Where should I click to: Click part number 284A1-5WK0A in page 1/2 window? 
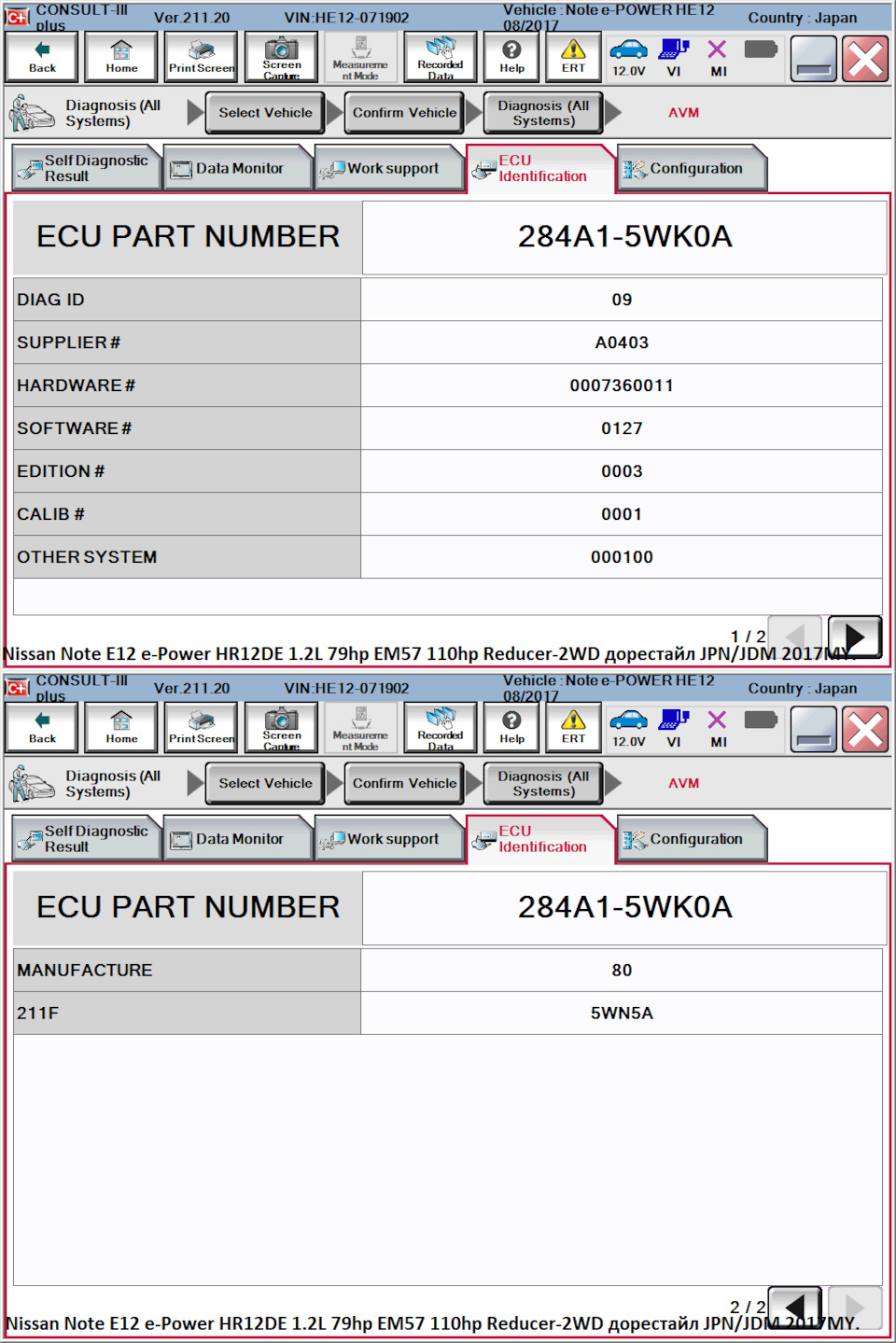624,237
